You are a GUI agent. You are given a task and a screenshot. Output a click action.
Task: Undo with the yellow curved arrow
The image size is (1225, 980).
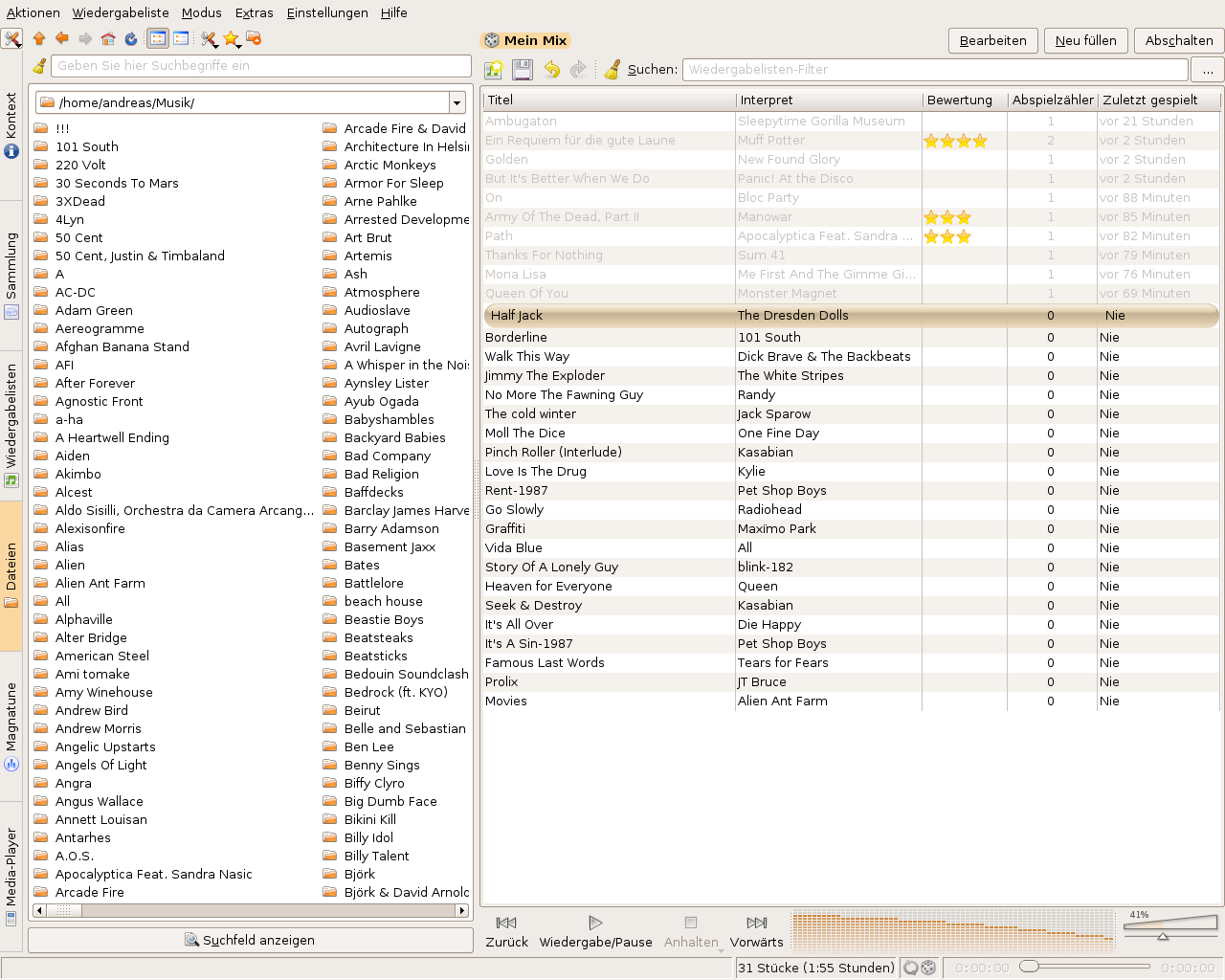[x=552, y=69]
